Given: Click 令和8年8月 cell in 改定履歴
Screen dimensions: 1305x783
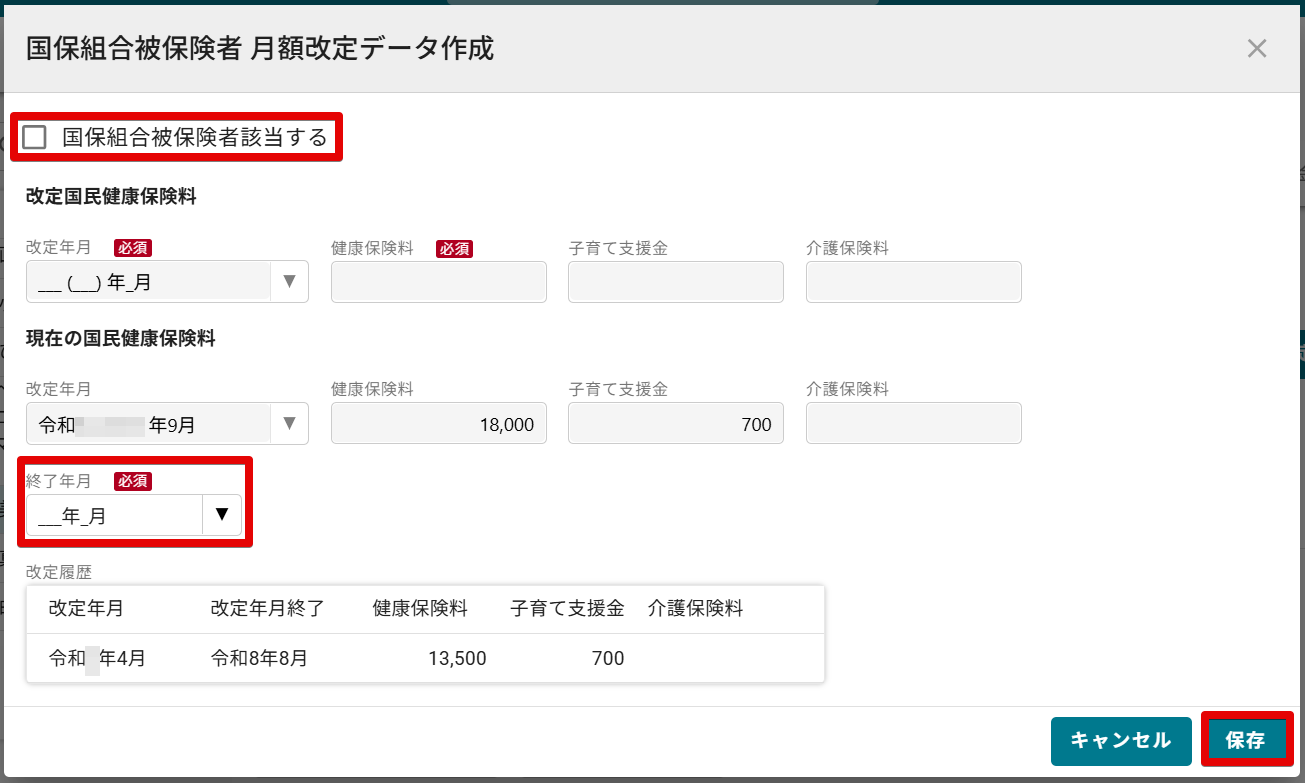Looking at the screenshot, I should [259, 658].
